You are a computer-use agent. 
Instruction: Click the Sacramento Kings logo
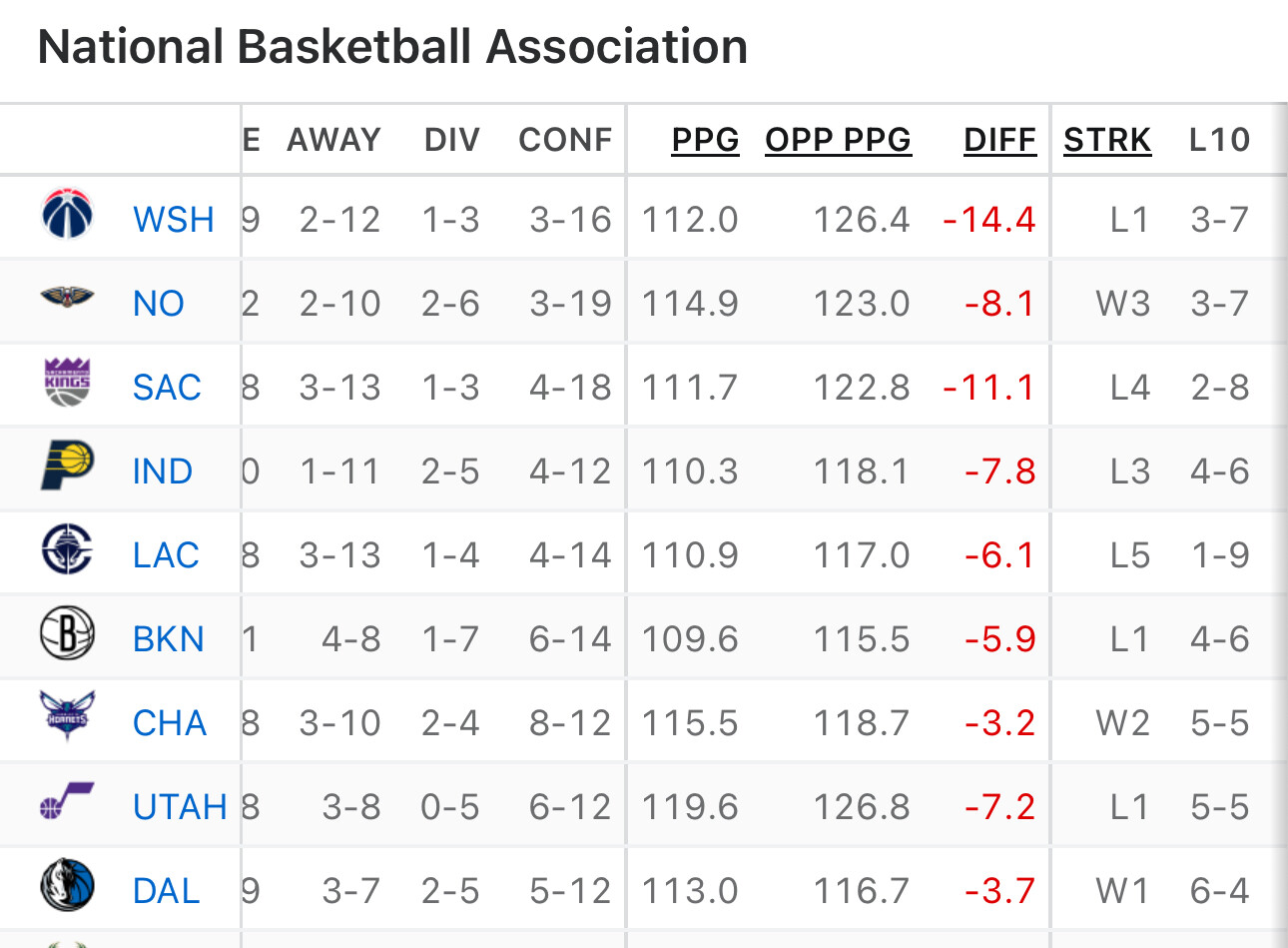(67, 383)
